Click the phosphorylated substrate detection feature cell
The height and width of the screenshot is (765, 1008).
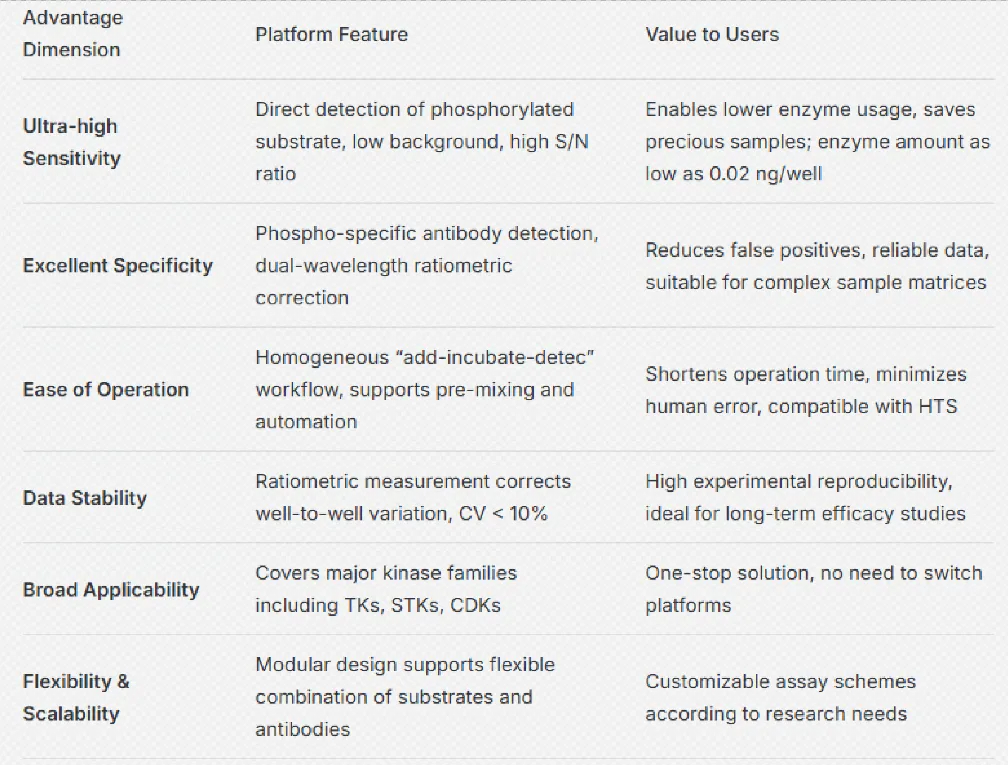tap(421, 142)
